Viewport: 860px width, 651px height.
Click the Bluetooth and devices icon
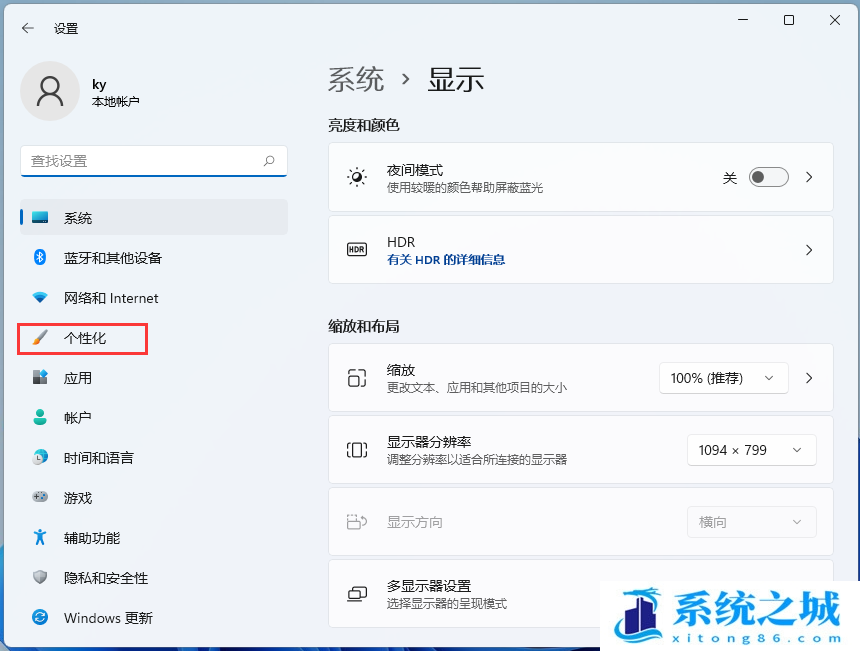(40, 258)
